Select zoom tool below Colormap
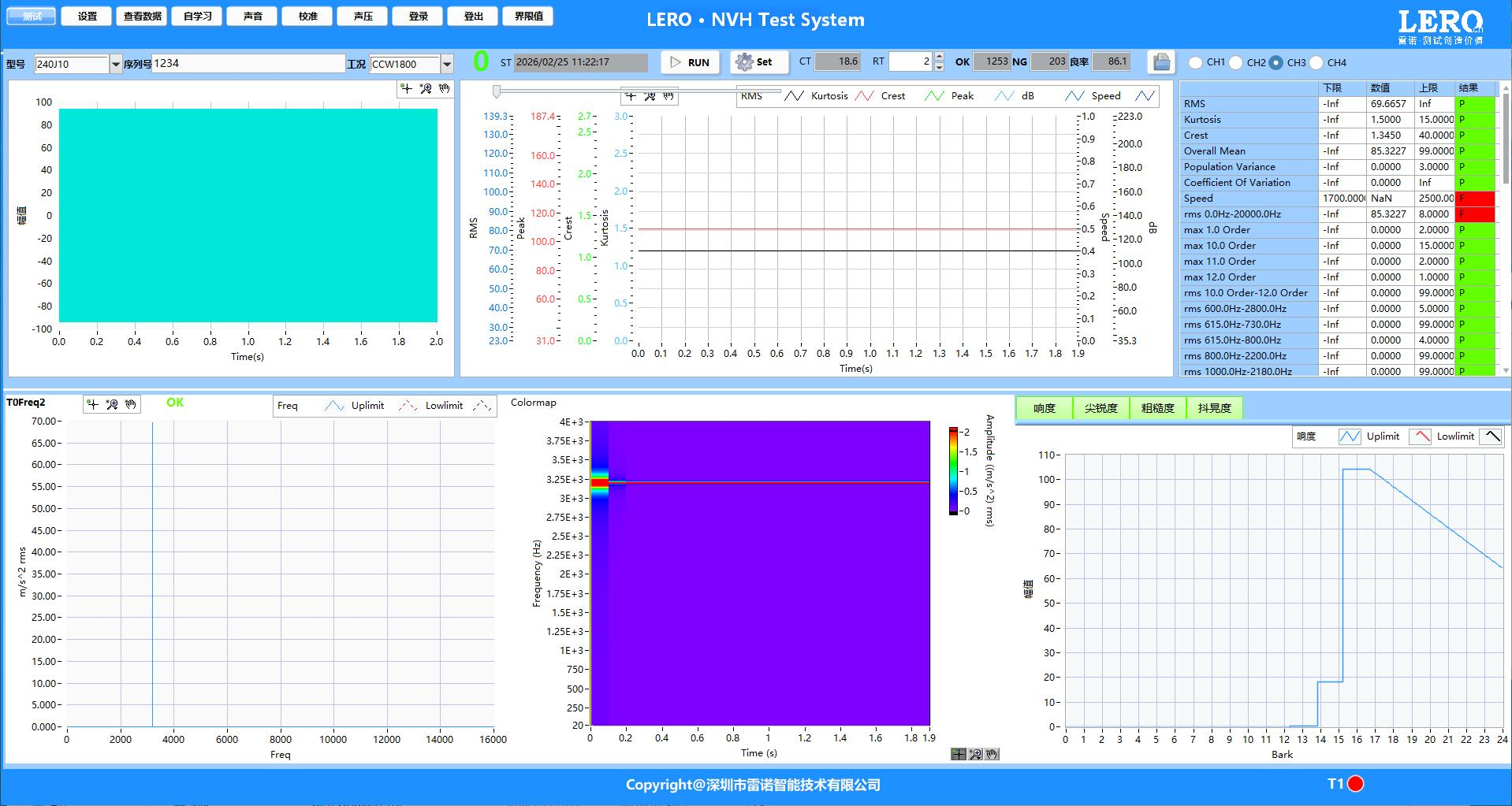Screen dimensions: 1512x806 tap(975, 754)
